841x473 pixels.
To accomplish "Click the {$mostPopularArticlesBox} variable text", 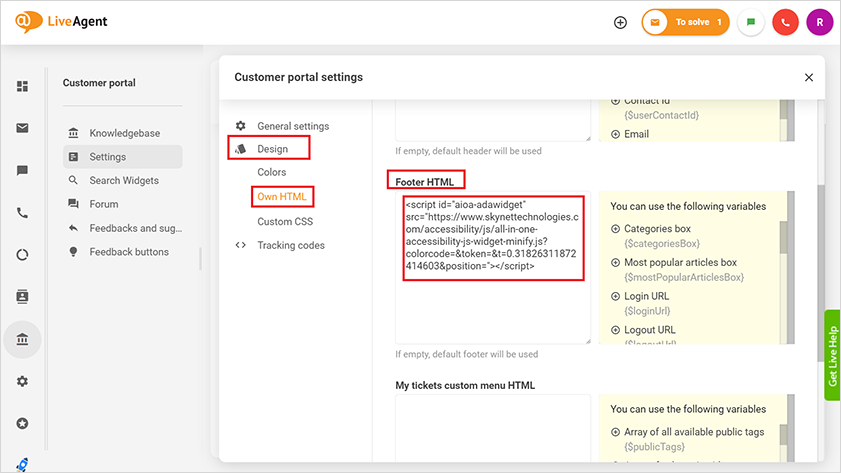I will coord(684,277).
